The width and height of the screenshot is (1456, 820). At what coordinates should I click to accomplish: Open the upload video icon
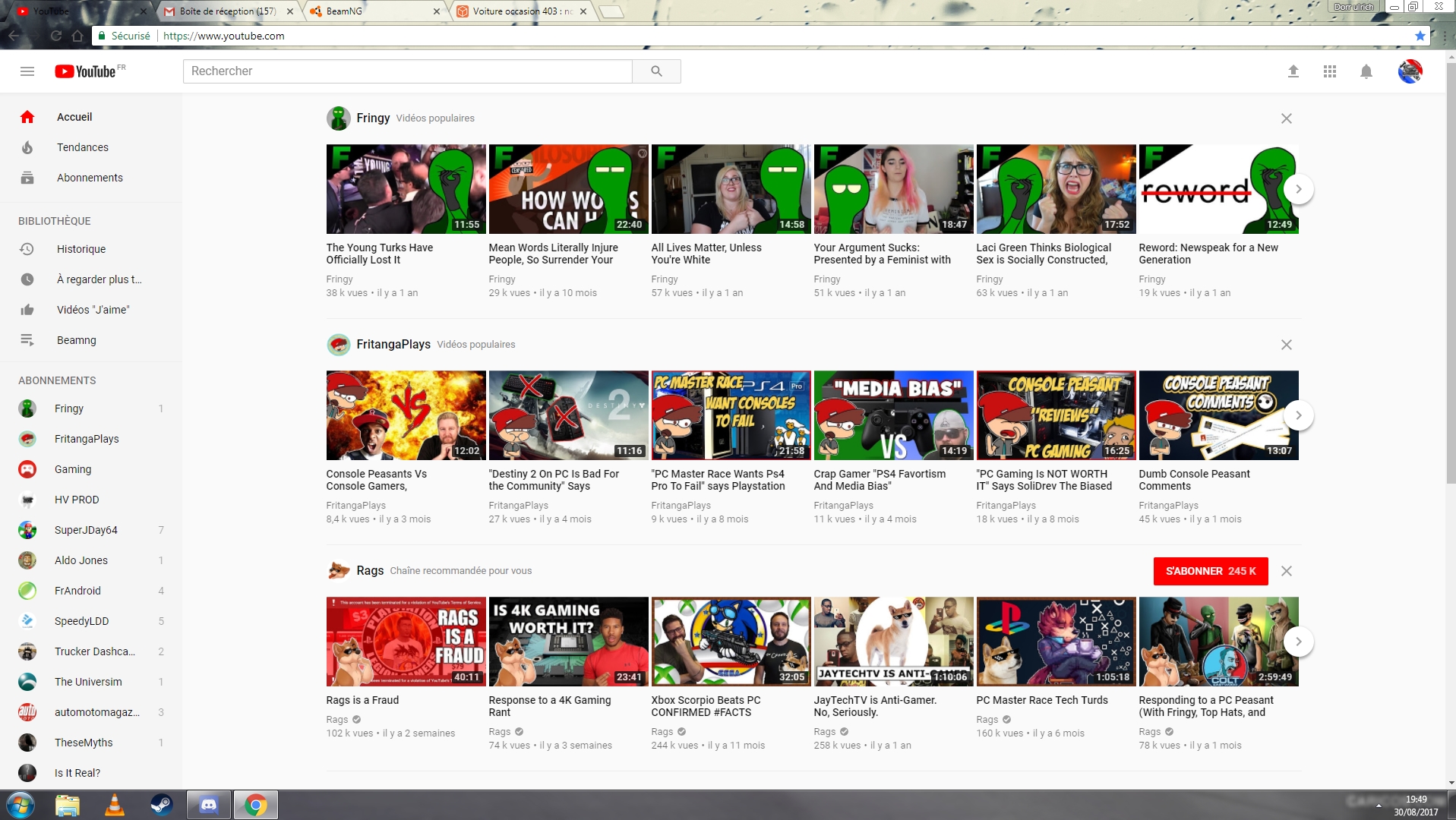pyautogui.click(x=1293, y=71)
